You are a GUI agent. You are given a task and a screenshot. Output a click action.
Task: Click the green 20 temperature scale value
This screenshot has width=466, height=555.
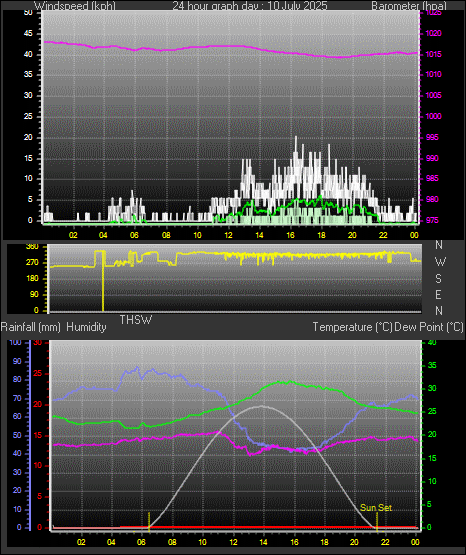pos(432,434)
